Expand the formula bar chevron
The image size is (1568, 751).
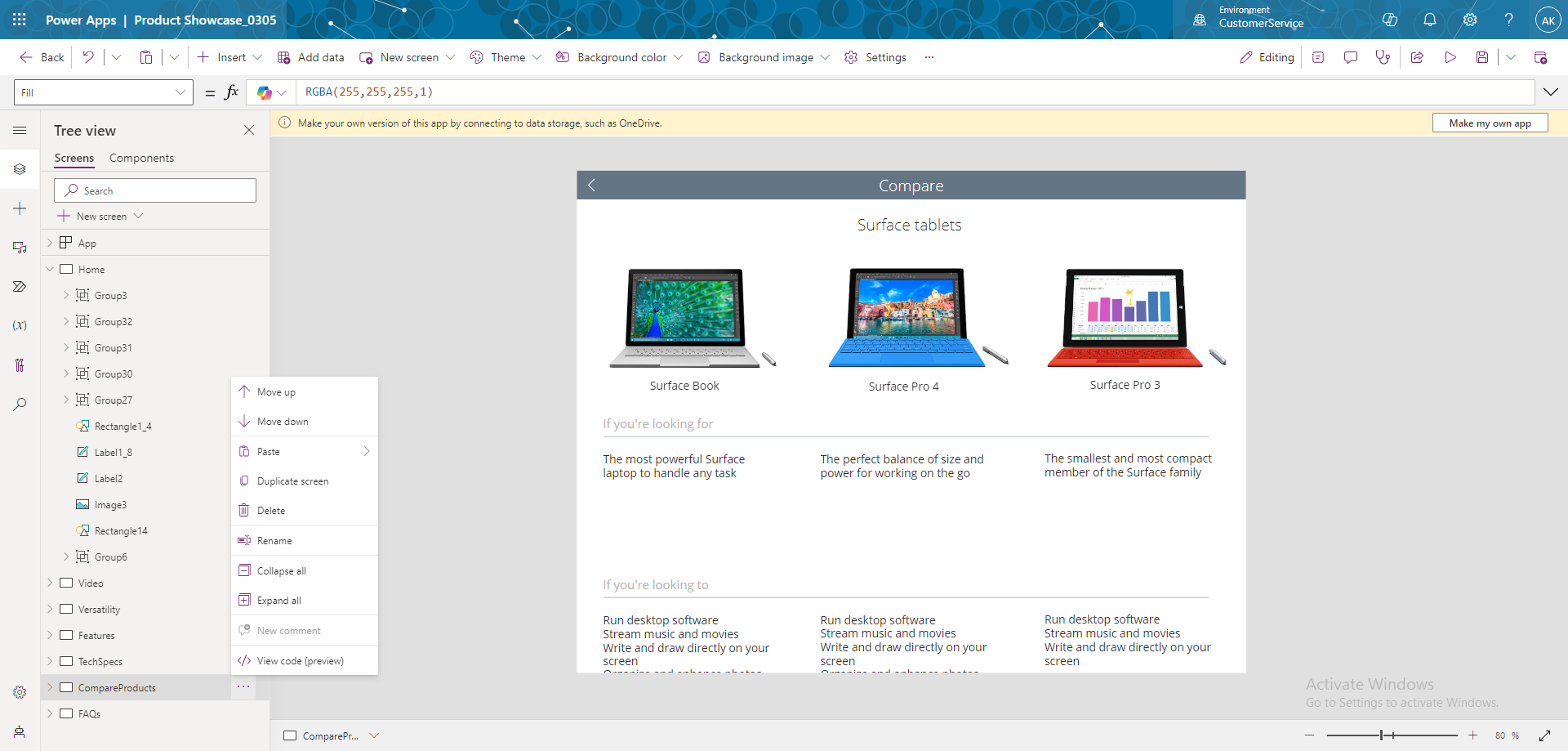pyautogui.click(x=1550, y=92)
